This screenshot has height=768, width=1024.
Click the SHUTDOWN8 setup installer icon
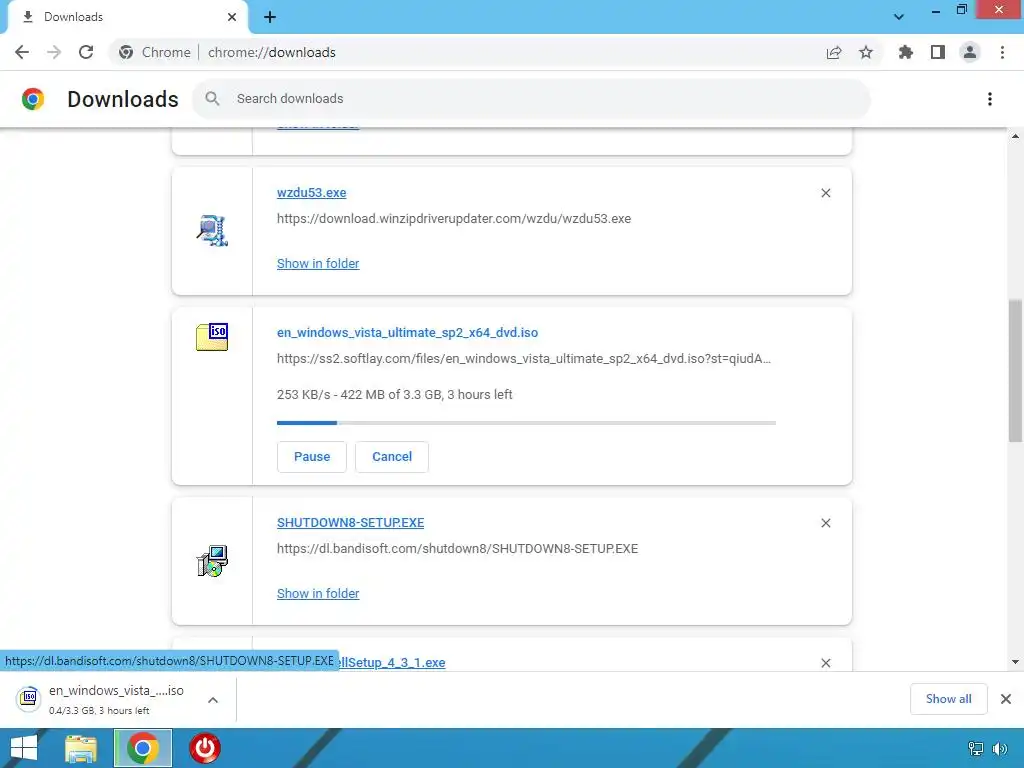(212, 561)
